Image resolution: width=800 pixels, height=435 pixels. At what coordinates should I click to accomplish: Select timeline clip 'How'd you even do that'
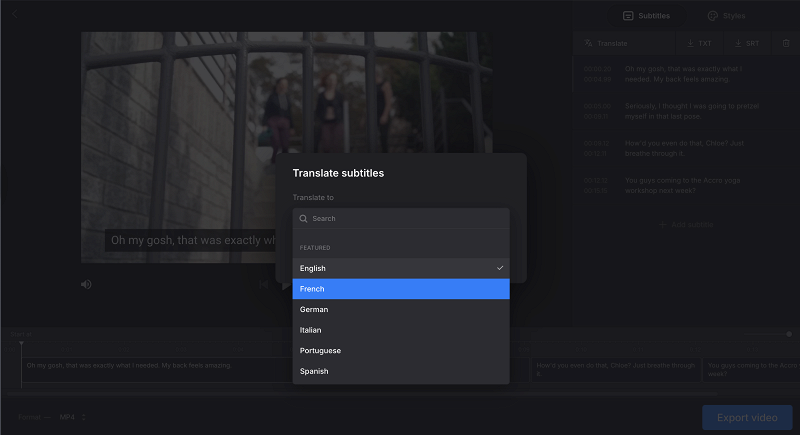click(x=616, y=370)
